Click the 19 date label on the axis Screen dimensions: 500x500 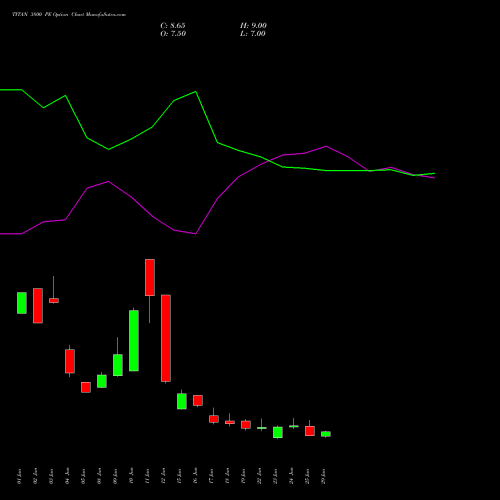(244, 476)
